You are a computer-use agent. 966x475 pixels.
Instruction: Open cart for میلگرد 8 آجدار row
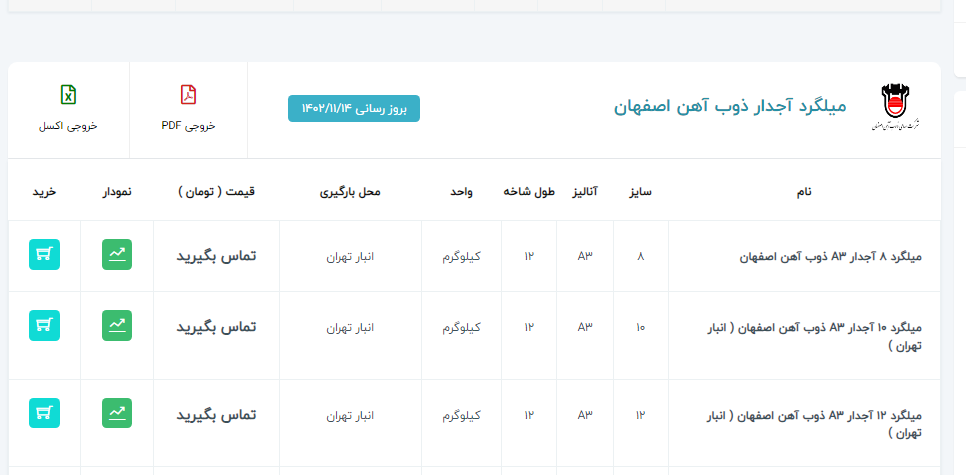(44, 256)
